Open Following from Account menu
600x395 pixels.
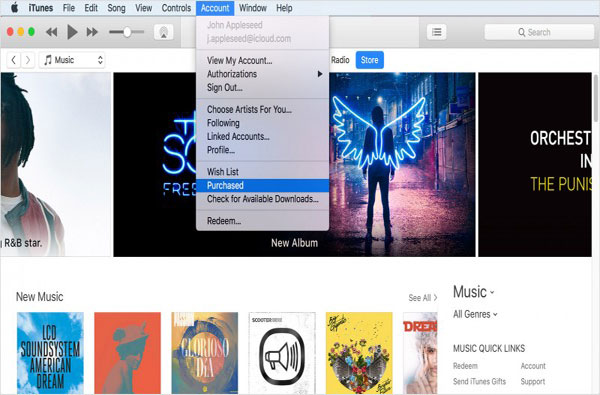(x=262, y=123)
